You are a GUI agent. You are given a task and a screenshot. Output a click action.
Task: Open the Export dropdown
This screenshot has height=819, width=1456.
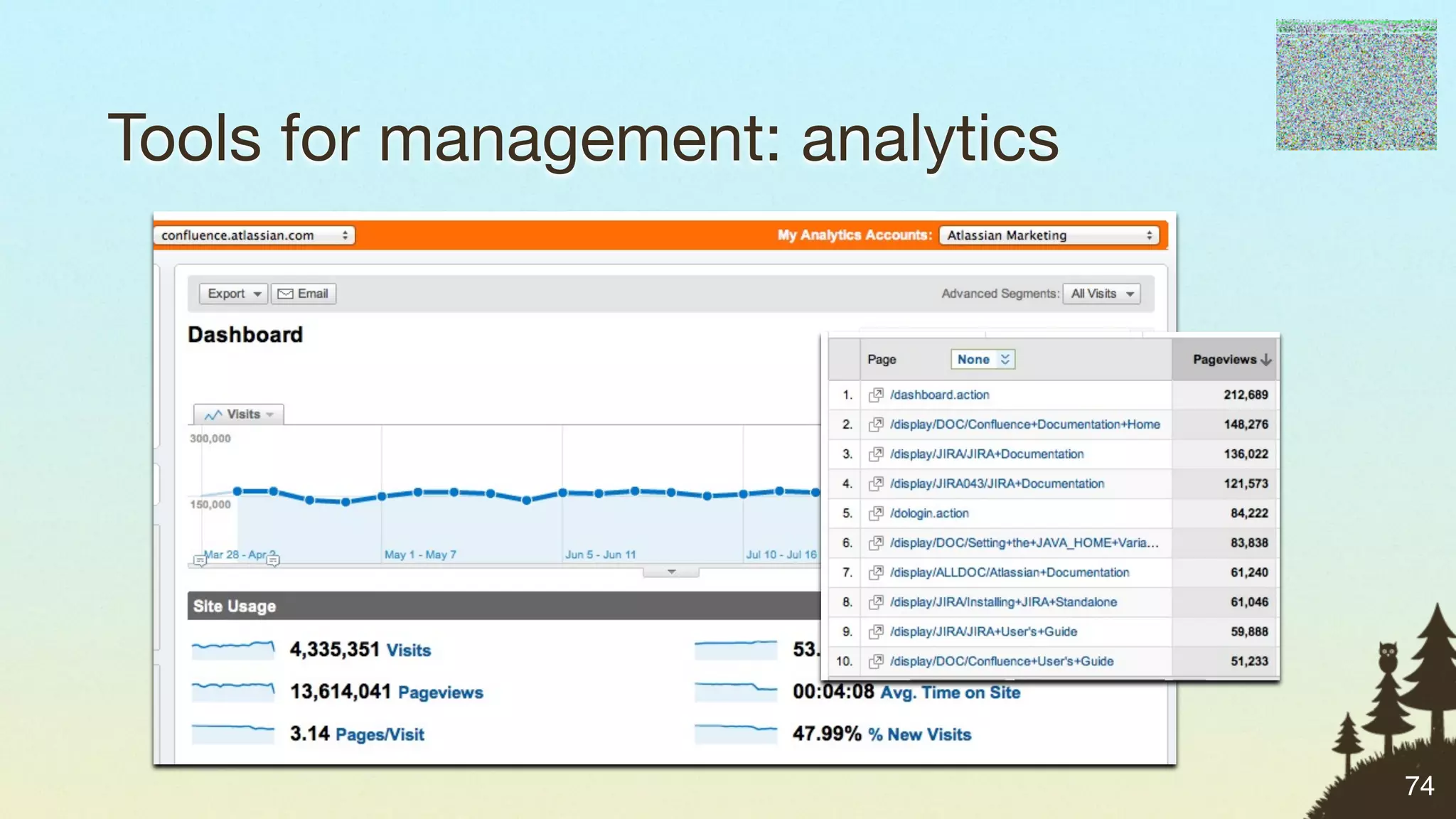click(233, 294)
